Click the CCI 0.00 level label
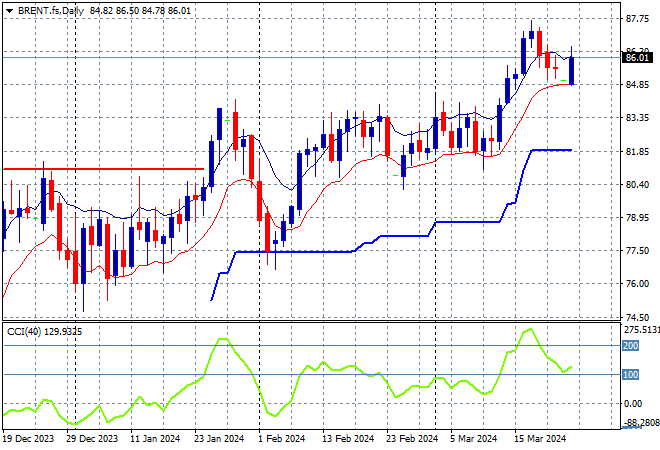Viewport: 660px width, 450px height. coord(633,404)
